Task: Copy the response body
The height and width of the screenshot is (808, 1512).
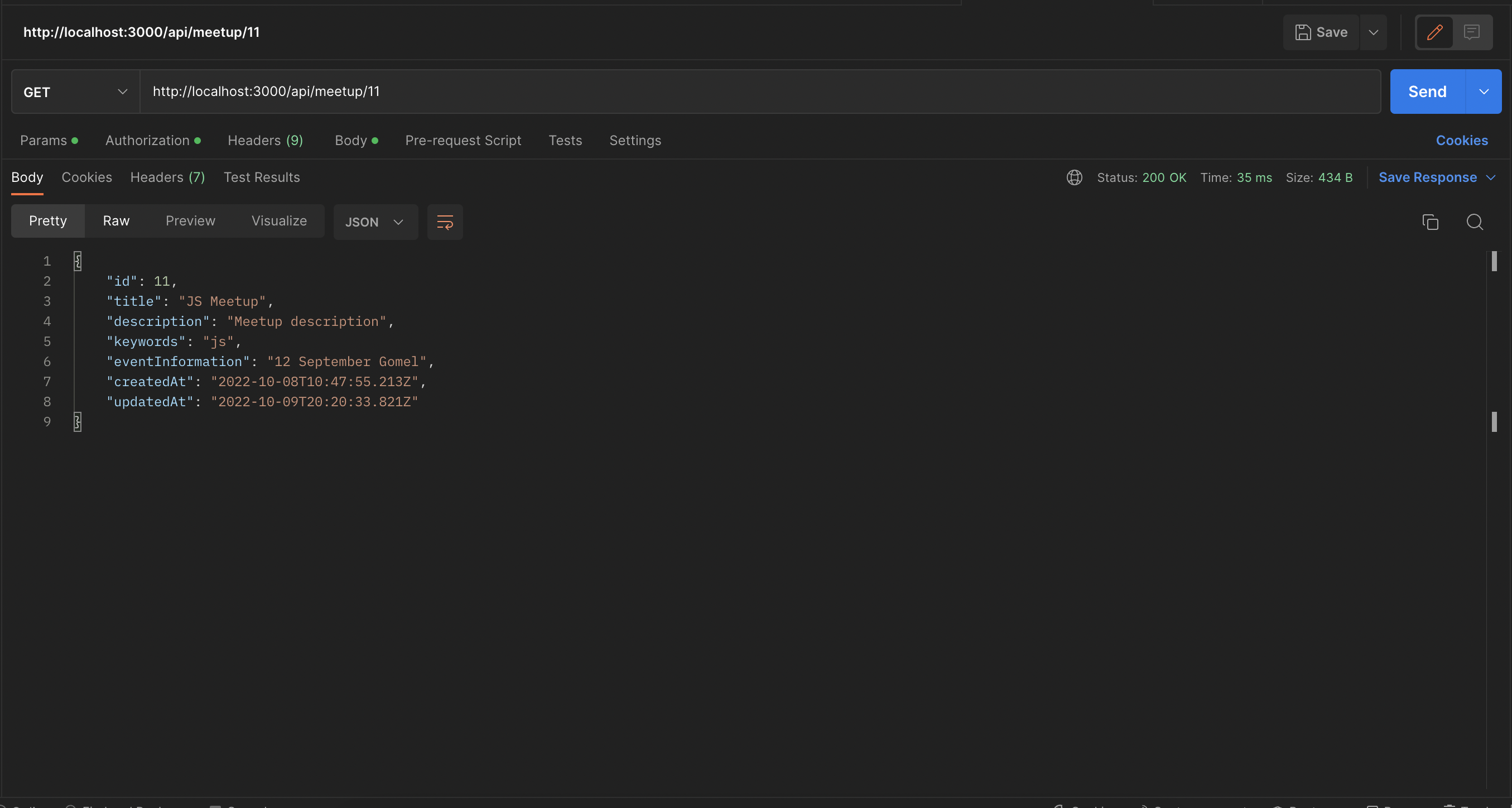Action: [1431, 222]
